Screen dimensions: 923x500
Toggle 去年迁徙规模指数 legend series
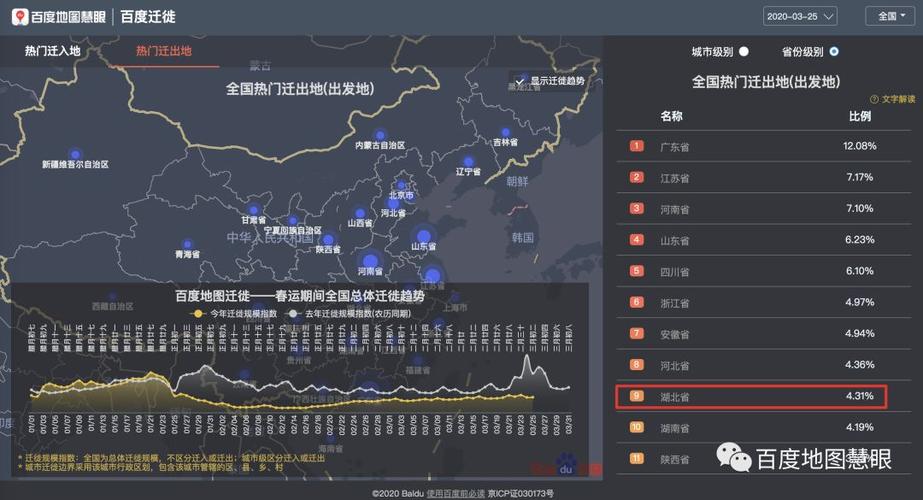click(348, 314)
